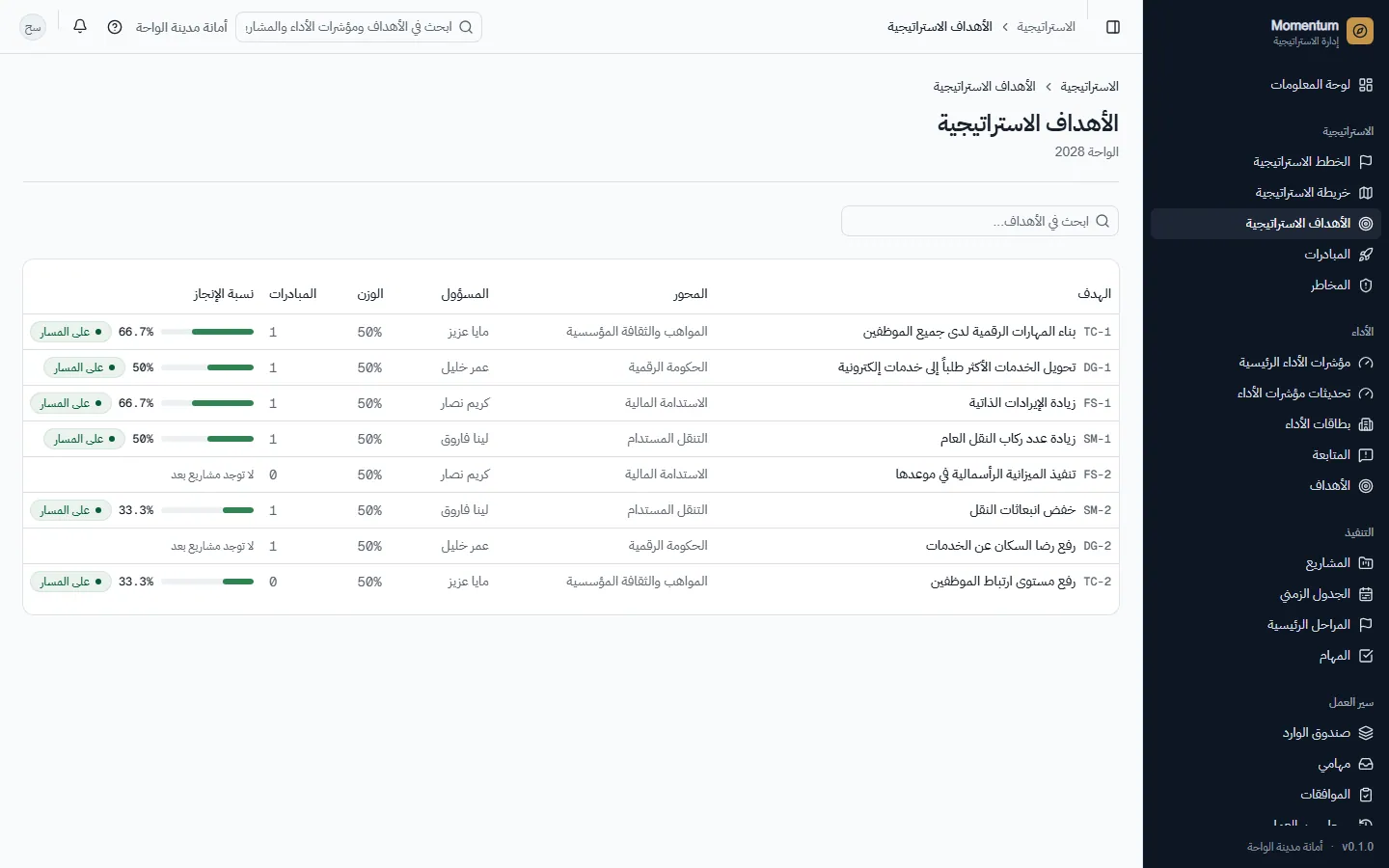Click the ابحث في الأهداف search field

pos(980,221)
